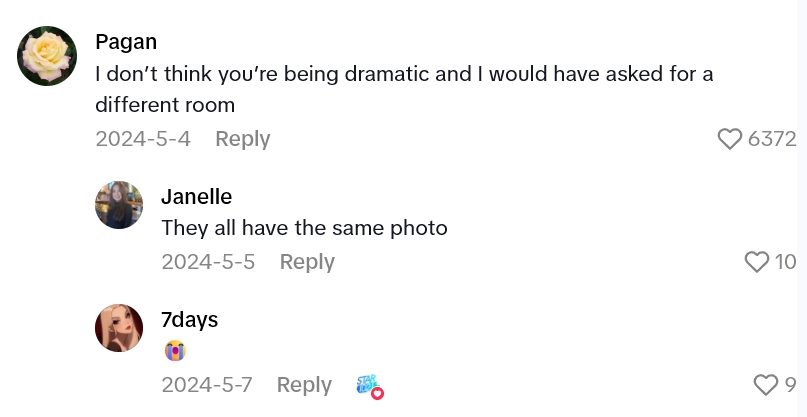Click the crying emoji in 7days' comment
The height and width of the screenshot is (417, 807).
click(x=175, y=351)
